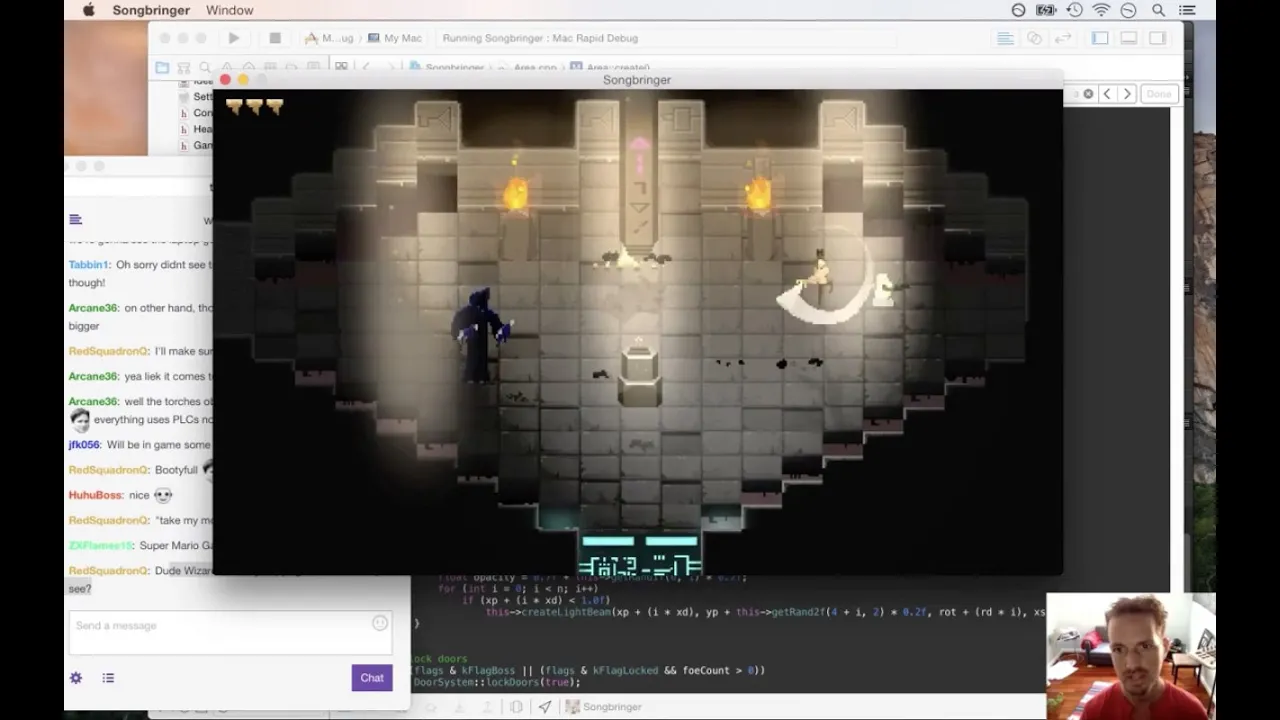Open the Xcode project navigator folder icon
Viewport: 1280px width, 720px height.
162,67
